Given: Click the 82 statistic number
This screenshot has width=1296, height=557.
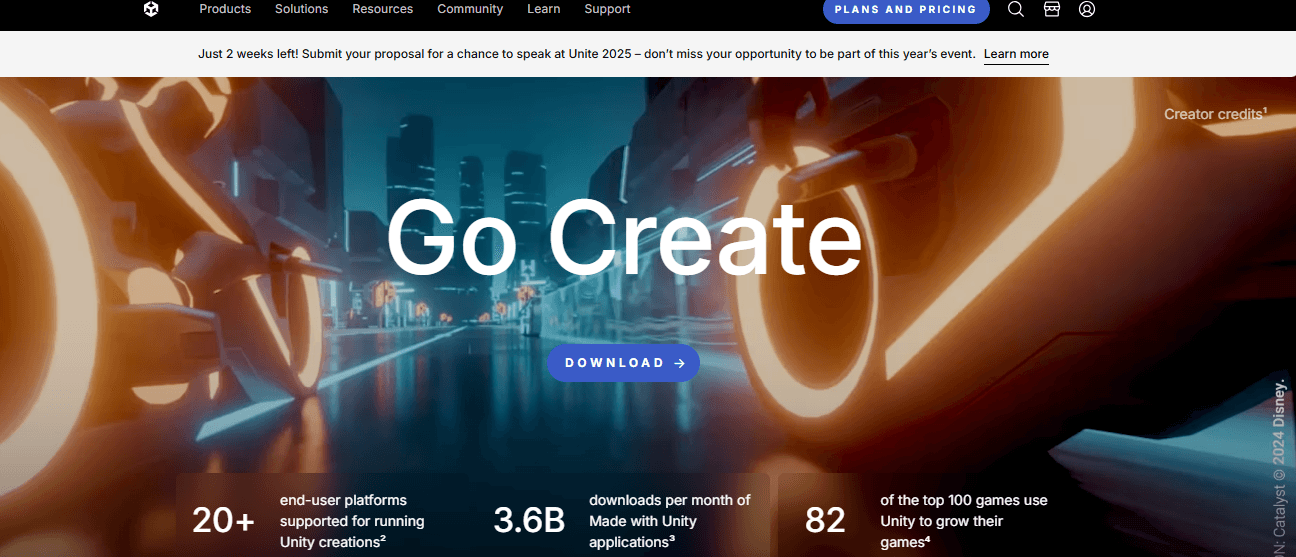Looking at the screenshot, I should pyautogui.click(x=825, y=521).
